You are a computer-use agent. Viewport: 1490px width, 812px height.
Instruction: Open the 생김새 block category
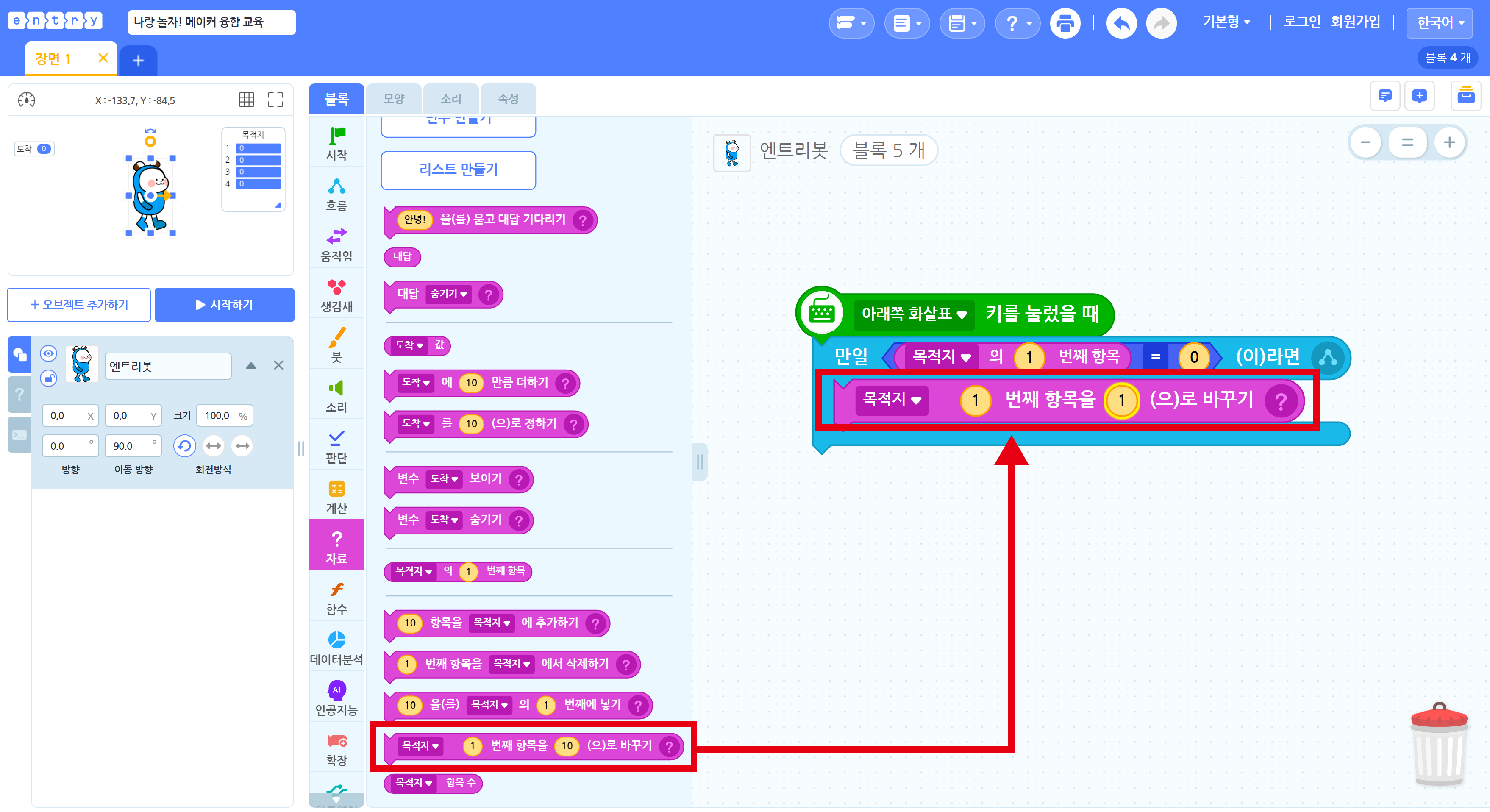(336, 295)
